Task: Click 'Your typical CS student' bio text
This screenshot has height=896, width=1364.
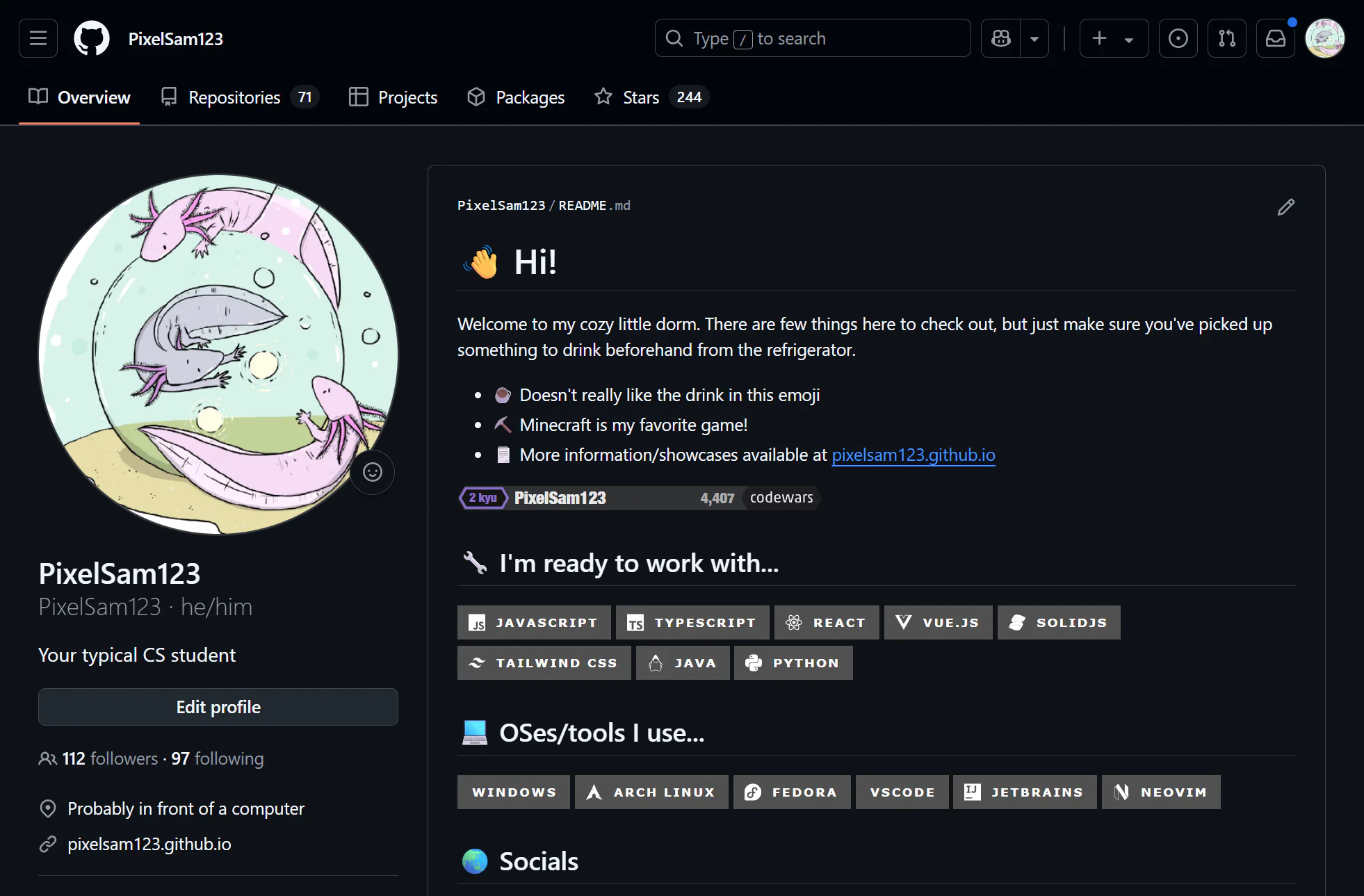Action: tap(137, 655)
